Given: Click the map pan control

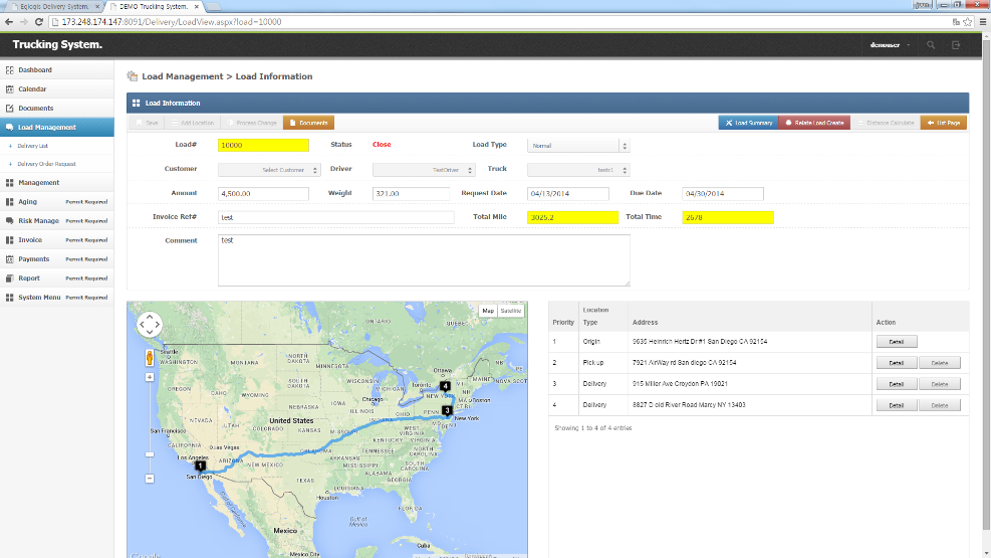Looking at the screenshot, I should tap(150, 325).
